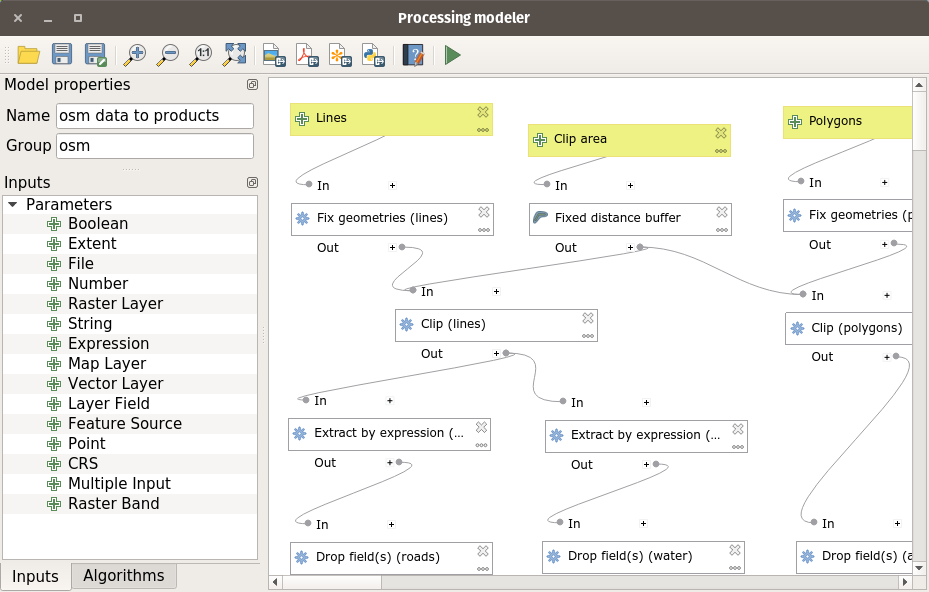Collapse the Parameters tree
Viewport: 929px width, 592px height.
coord(12,204)
